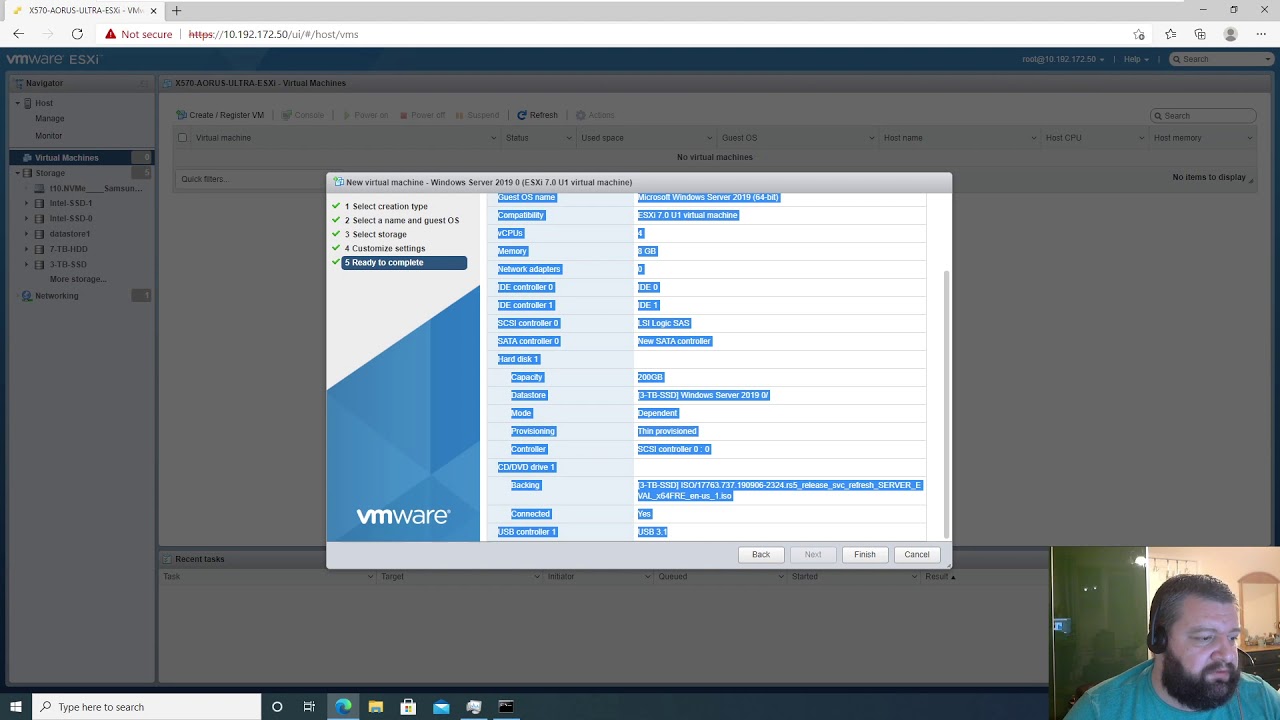1280x720 pixels.
Task: Collapse the Storage tree node
Action: pos(17,173)
